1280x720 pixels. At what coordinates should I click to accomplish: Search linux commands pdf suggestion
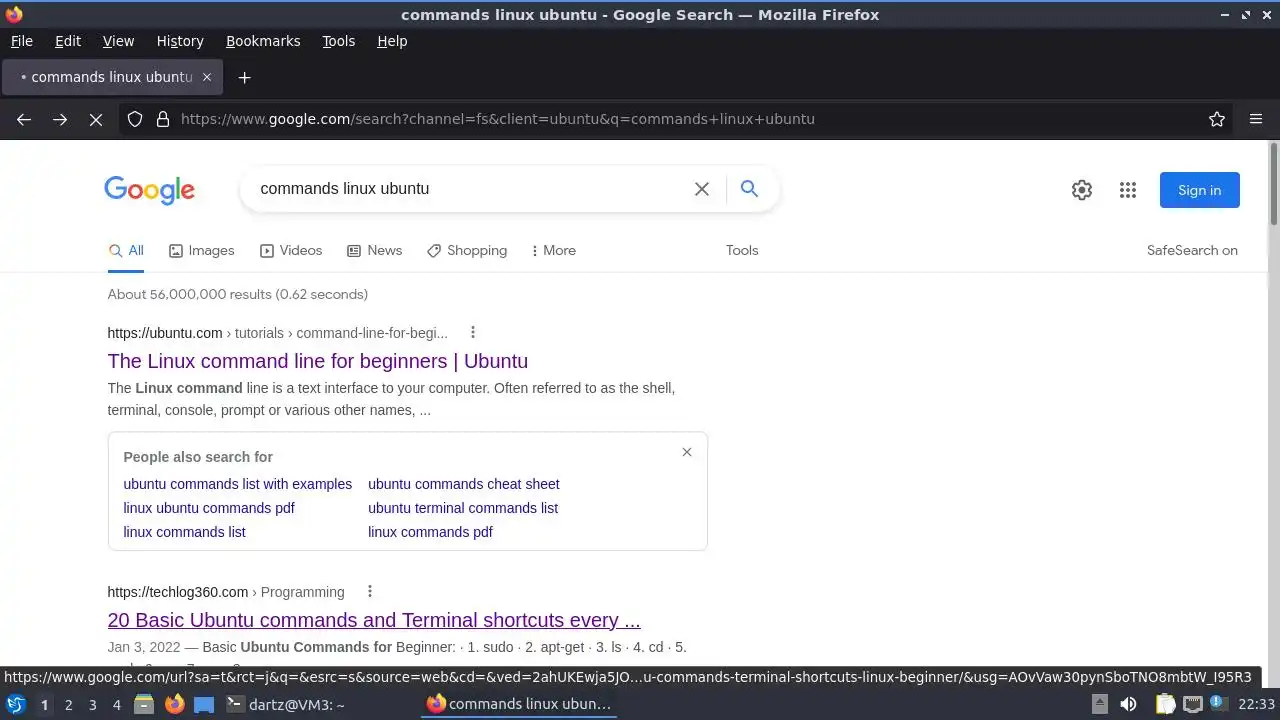click(x=430, y=532)
